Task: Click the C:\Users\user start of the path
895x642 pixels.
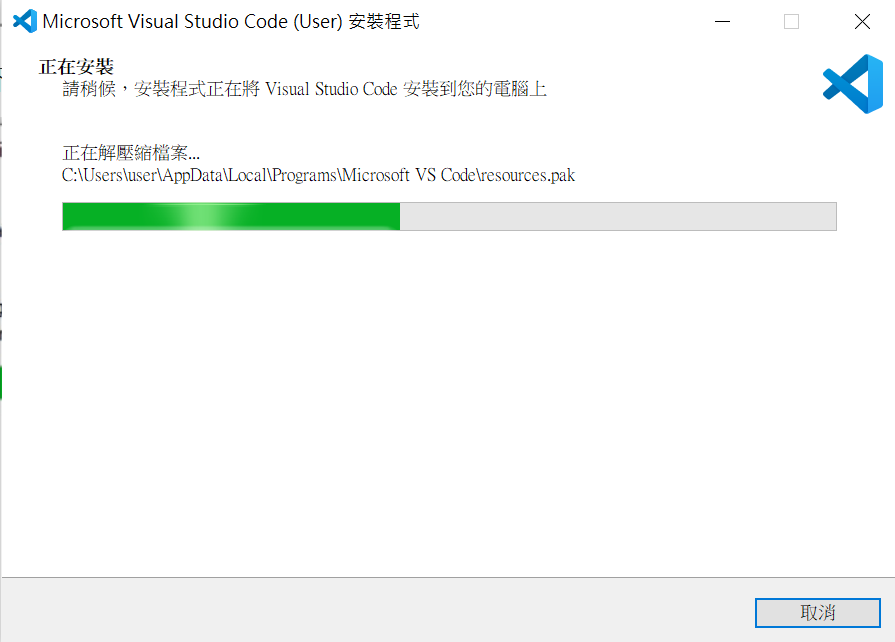Action: [110, 175]
